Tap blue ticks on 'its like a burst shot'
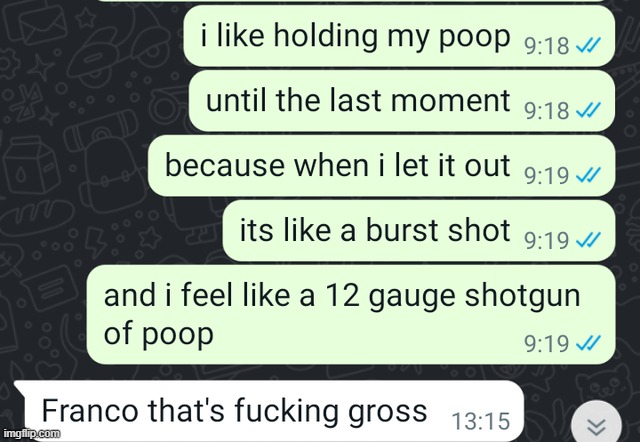Screen dimensions: 640x442 (x=588, y=240)
